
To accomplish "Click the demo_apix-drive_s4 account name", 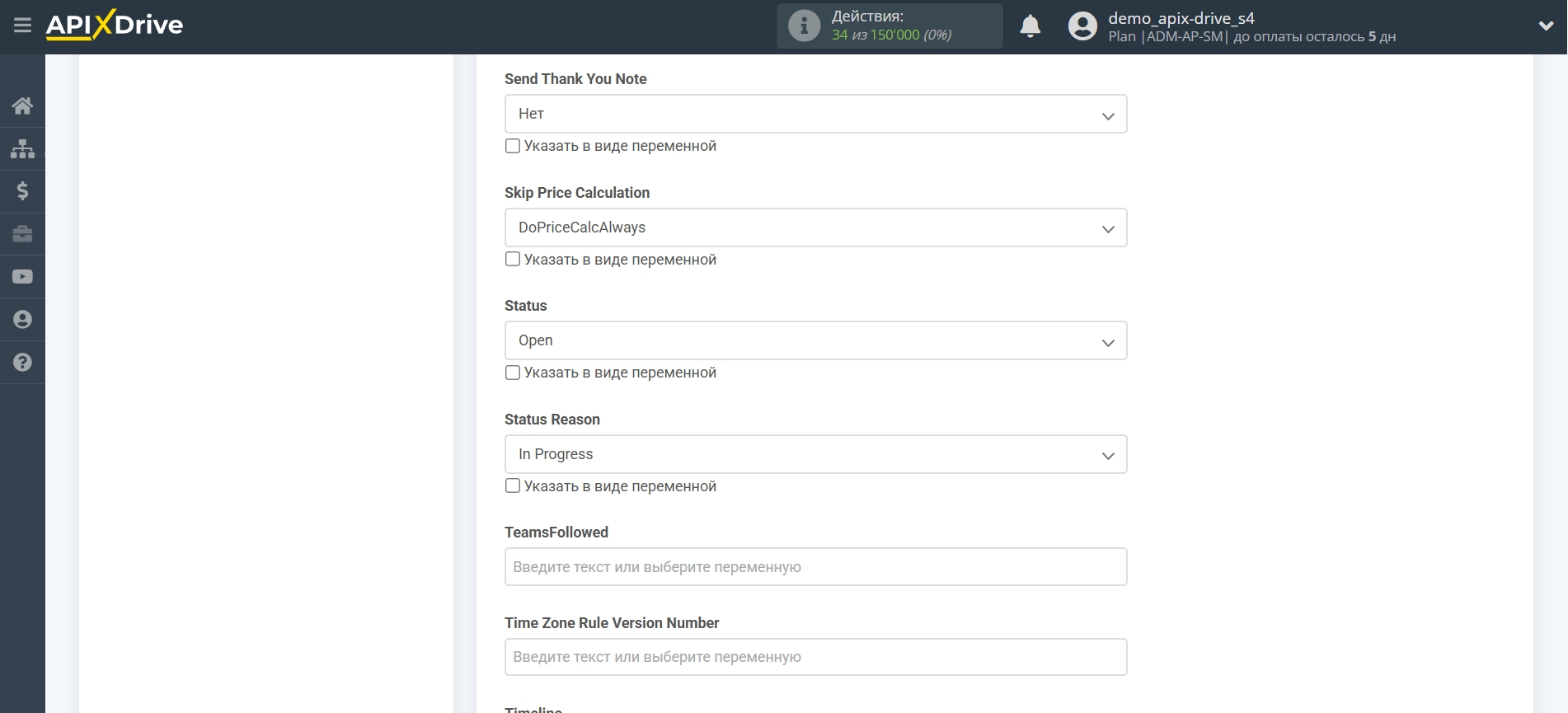I will pyautogui.click(x=1181, y=18).
